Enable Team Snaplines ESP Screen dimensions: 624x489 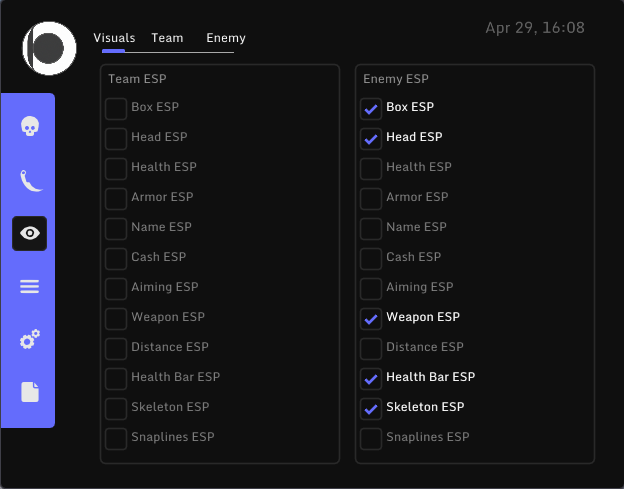click(x=116, y=438)
